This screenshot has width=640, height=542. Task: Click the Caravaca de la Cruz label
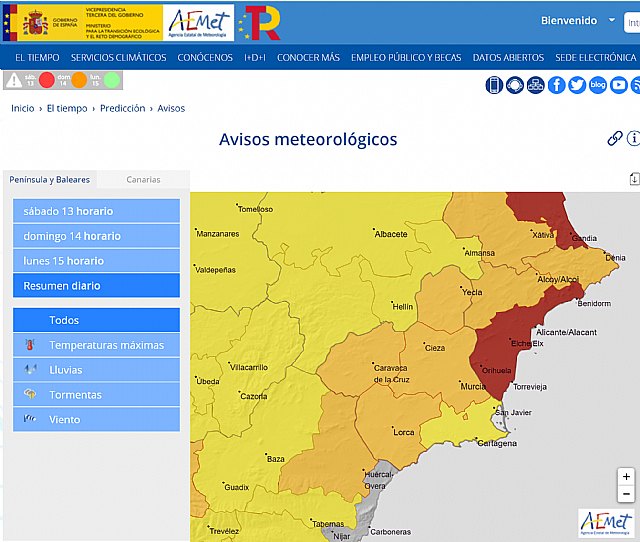click(391, 373)
